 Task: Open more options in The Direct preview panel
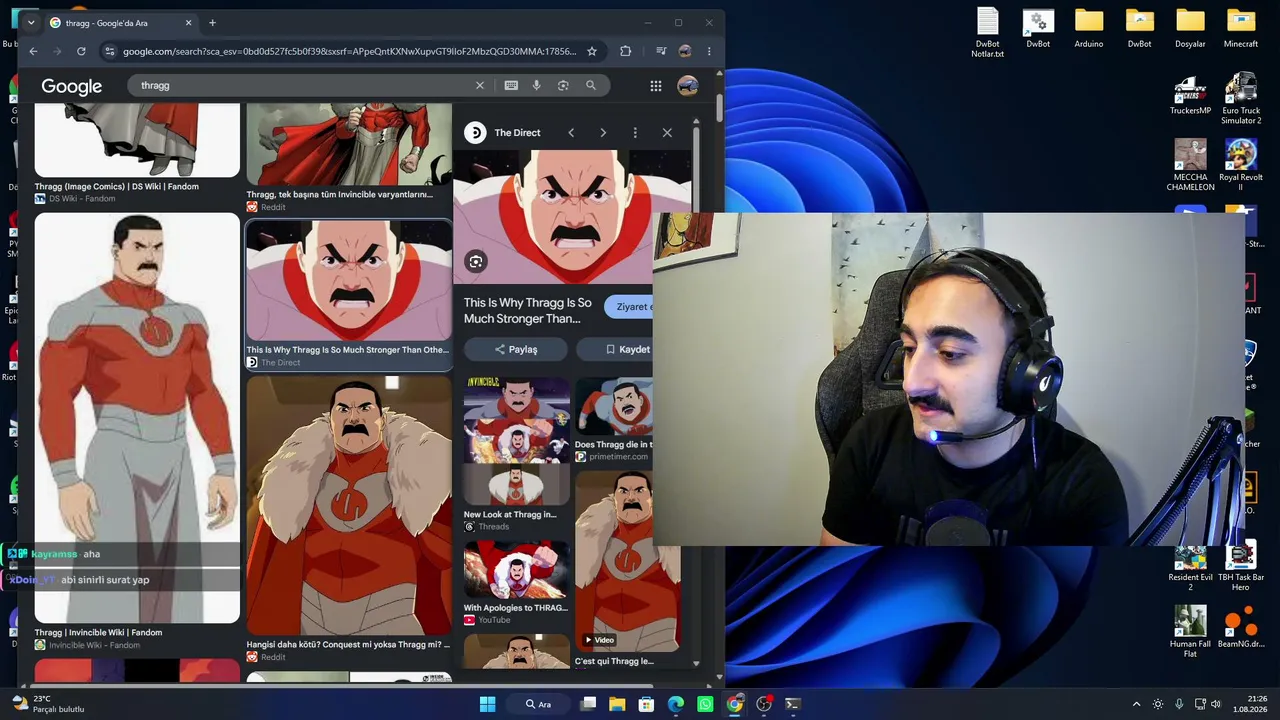pos(635,133)
